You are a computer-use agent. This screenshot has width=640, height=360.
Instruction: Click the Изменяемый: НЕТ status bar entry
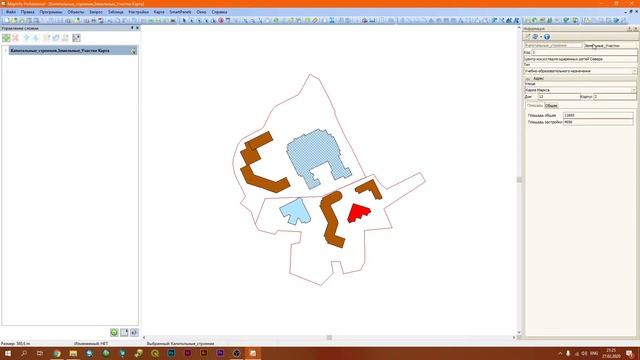point(91,344)
